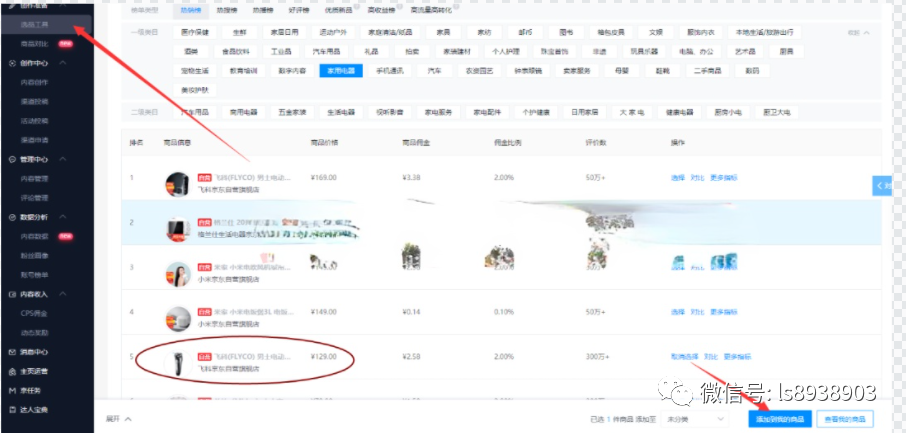Click the 内容收入 section icon
906x433 pixels.
click(x=12, y=294)
